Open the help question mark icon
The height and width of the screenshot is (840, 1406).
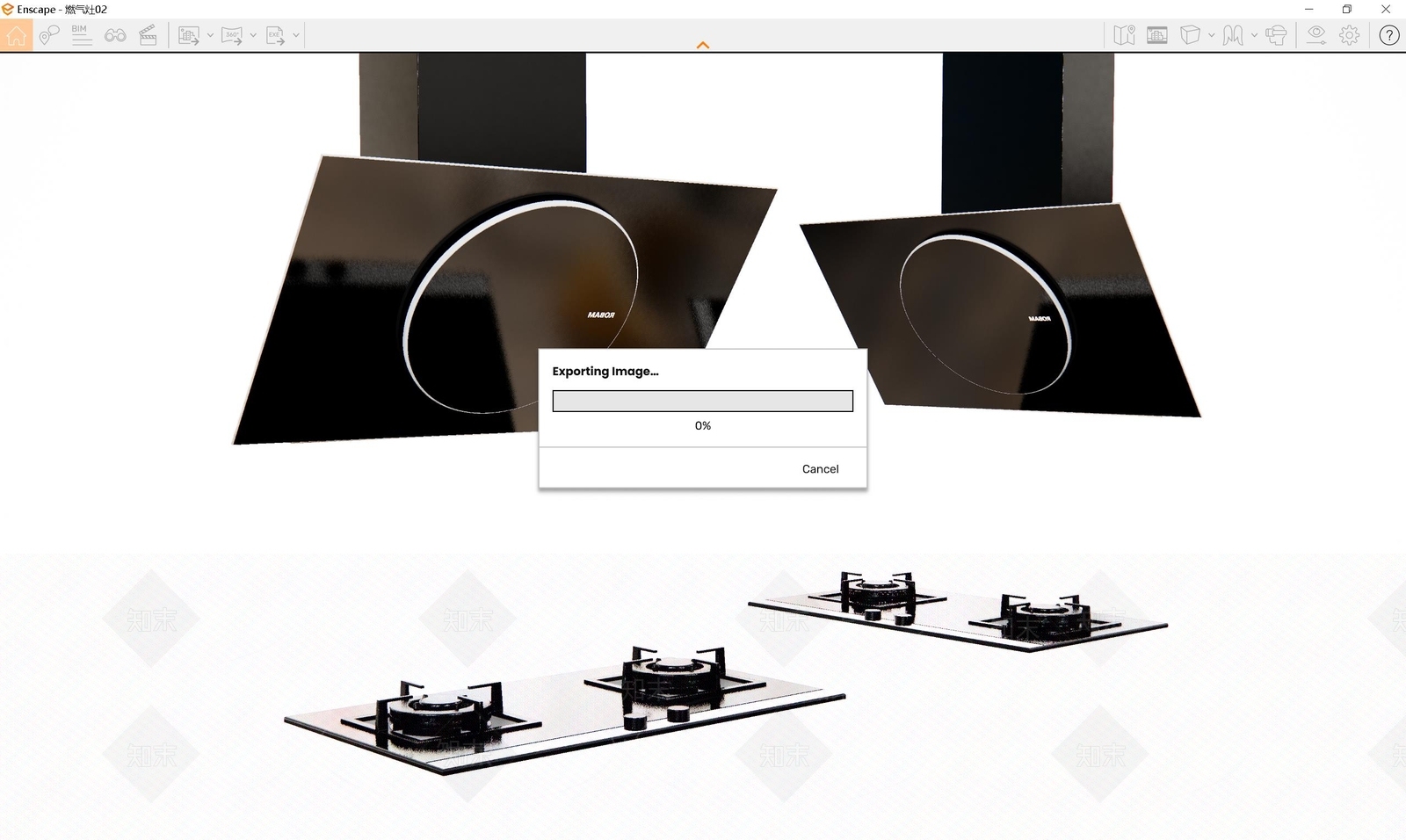pos(1388,35)
